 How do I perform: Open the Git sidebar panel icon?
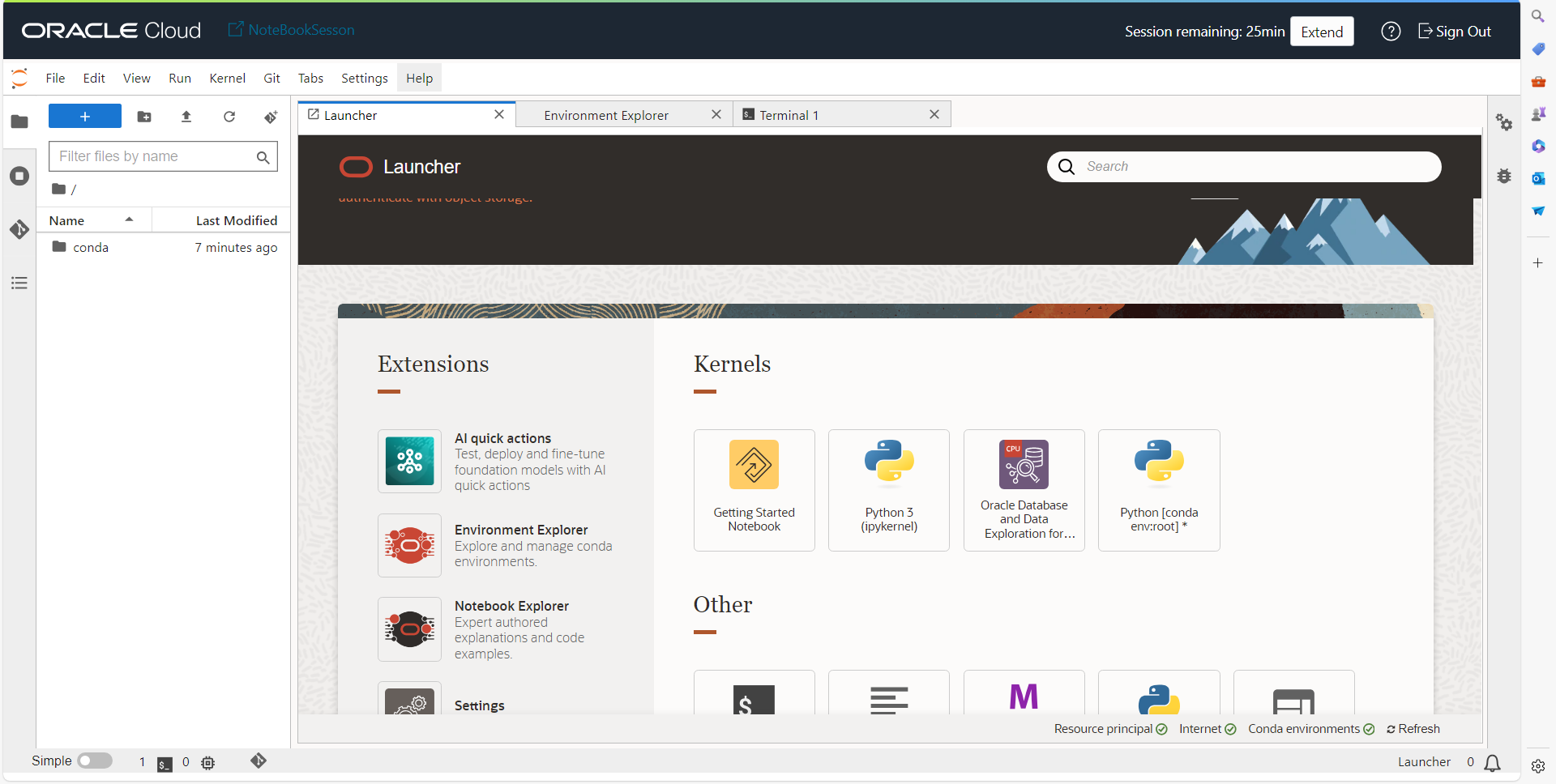click(x=19, y=229)
